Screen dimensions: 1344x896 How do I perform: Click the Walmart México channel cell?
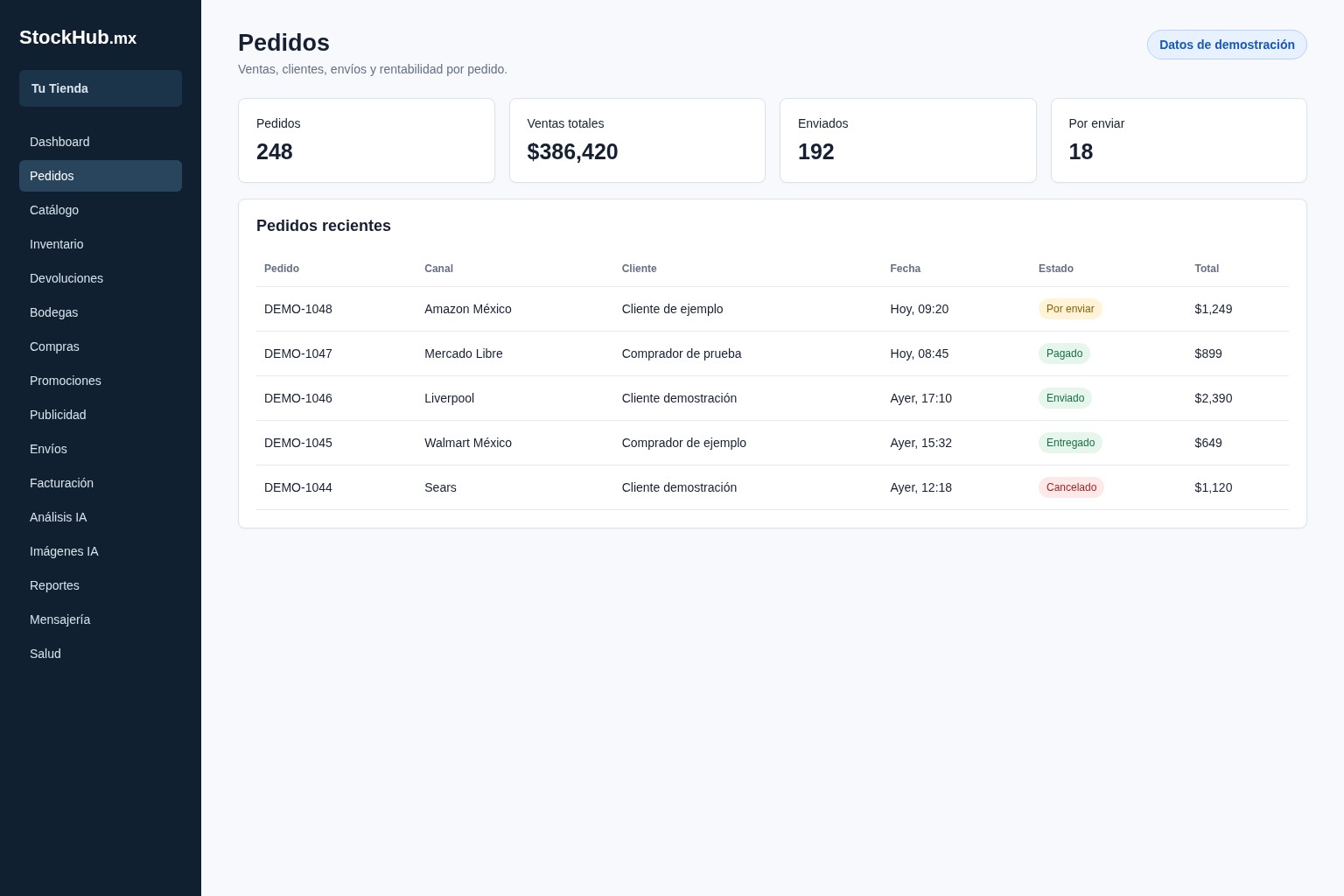468,443
